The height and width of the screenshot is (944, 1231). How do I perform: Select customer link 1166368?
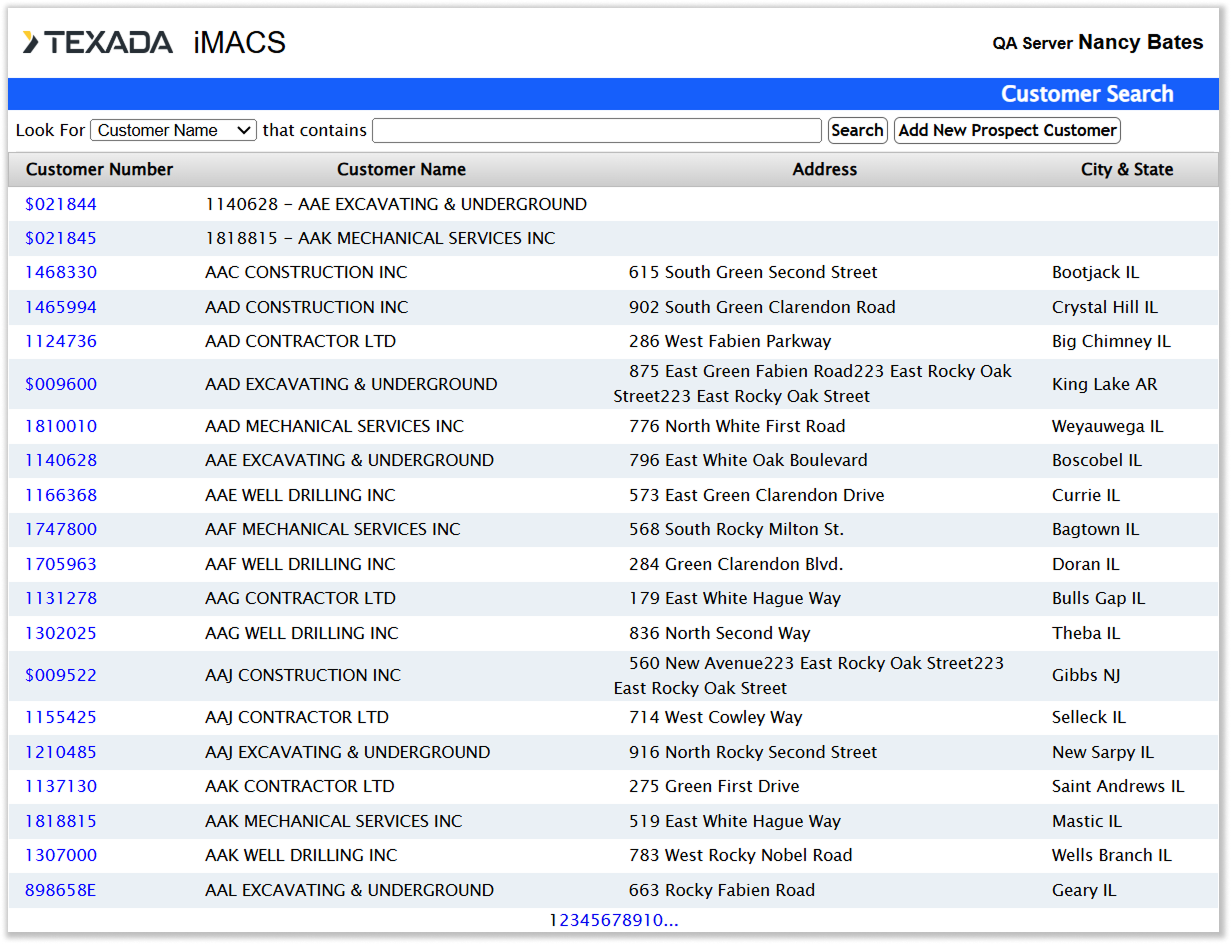coord(61,495)
